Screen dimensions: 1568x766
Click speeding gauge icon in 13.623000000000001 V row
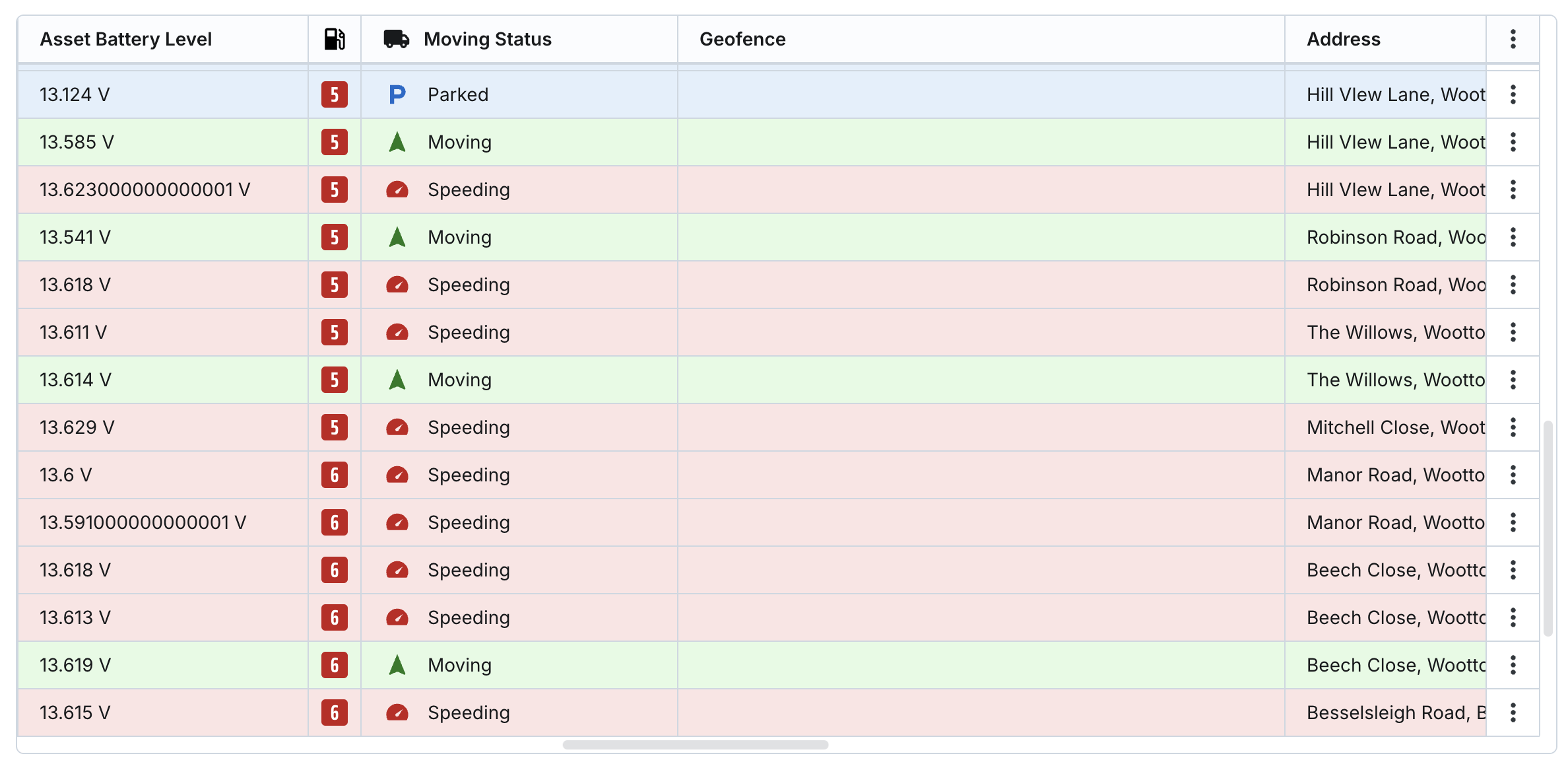[397, 190]
